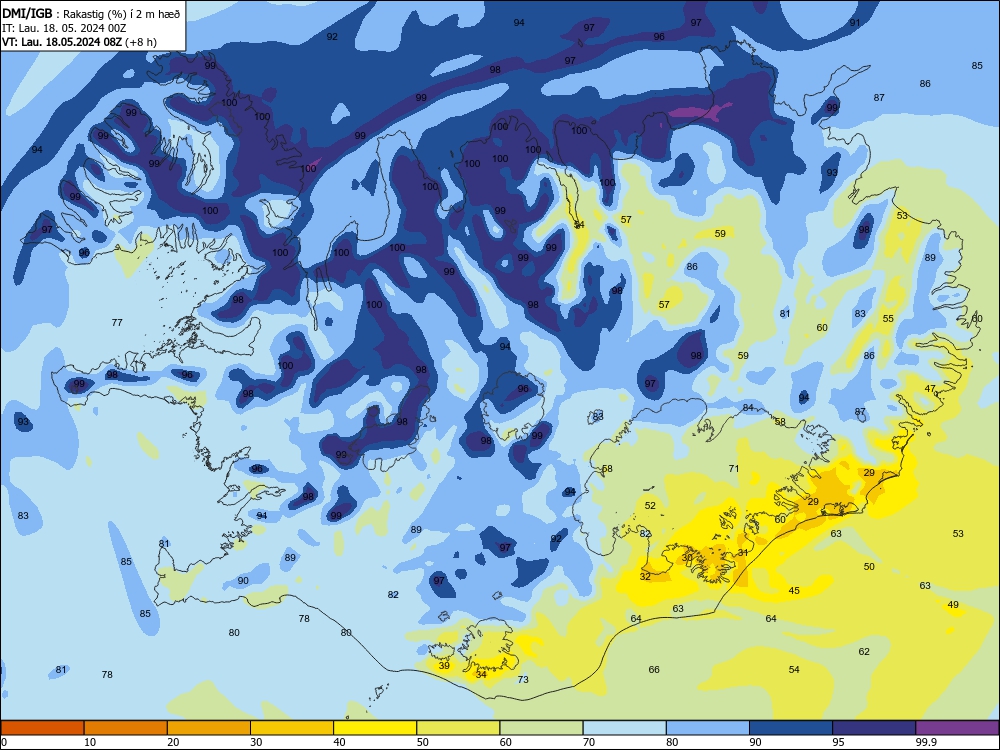Pick the 20–30 legend color block
The width and height of the screenshot is (1000, 750).
[209, 728]
